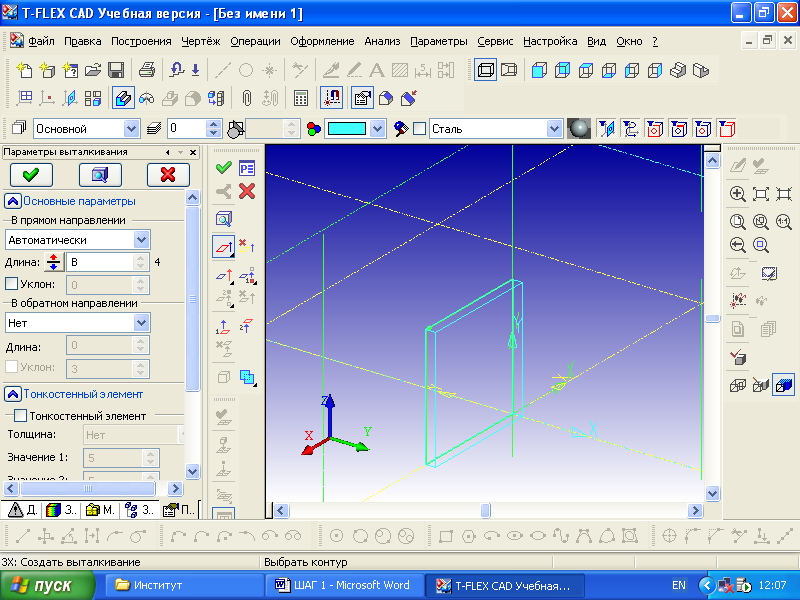Image resolution: width=800 pixels, height=600 pixels.
Task: Click green checkmark in vertical automenu
Action: click(223, 167)
